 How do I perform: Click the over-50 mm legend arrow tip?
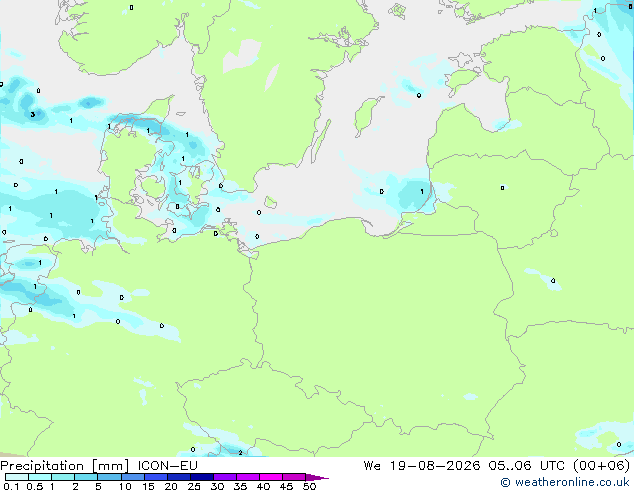pos(317,477)
